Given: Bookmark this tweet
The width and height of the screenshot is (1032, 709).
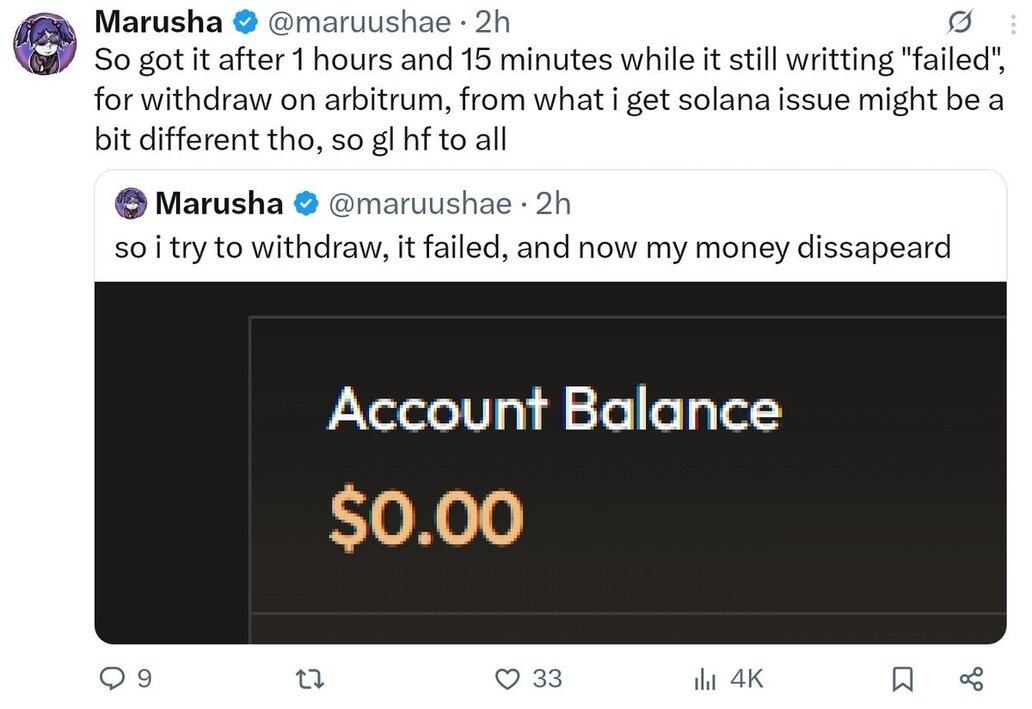Looking at the screenshot, I should click(x=902, y=679).
